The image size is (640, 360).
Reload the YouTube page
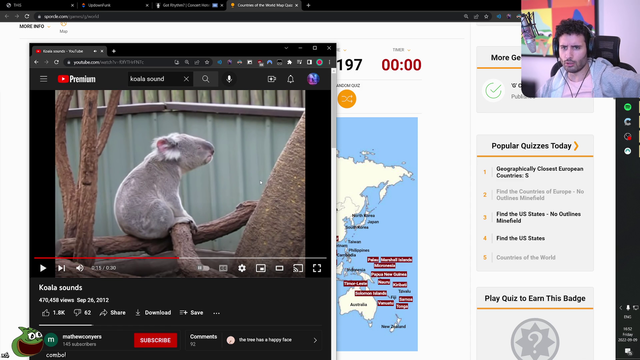pos(56,62)
